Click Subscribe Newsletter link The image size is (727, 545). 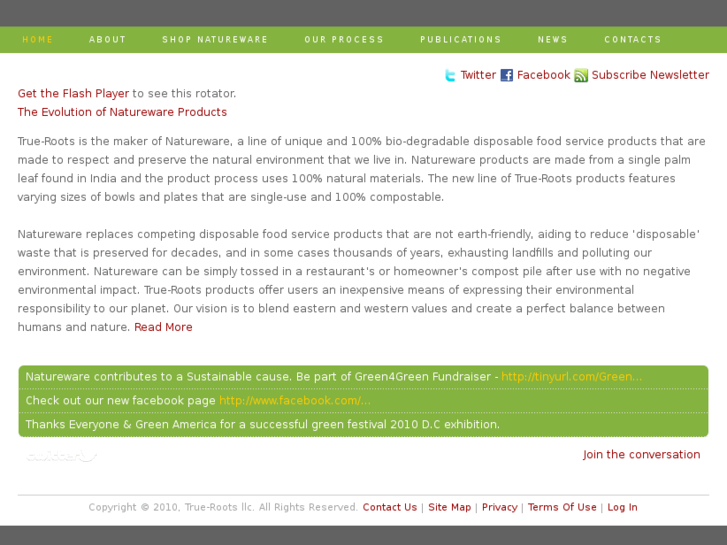[650, 75]
